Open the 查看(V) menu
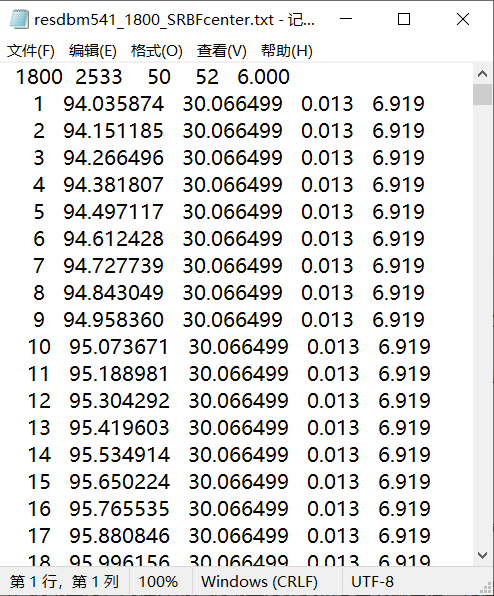The width and height of the screenshot is (494, 596). coord(222,51)
